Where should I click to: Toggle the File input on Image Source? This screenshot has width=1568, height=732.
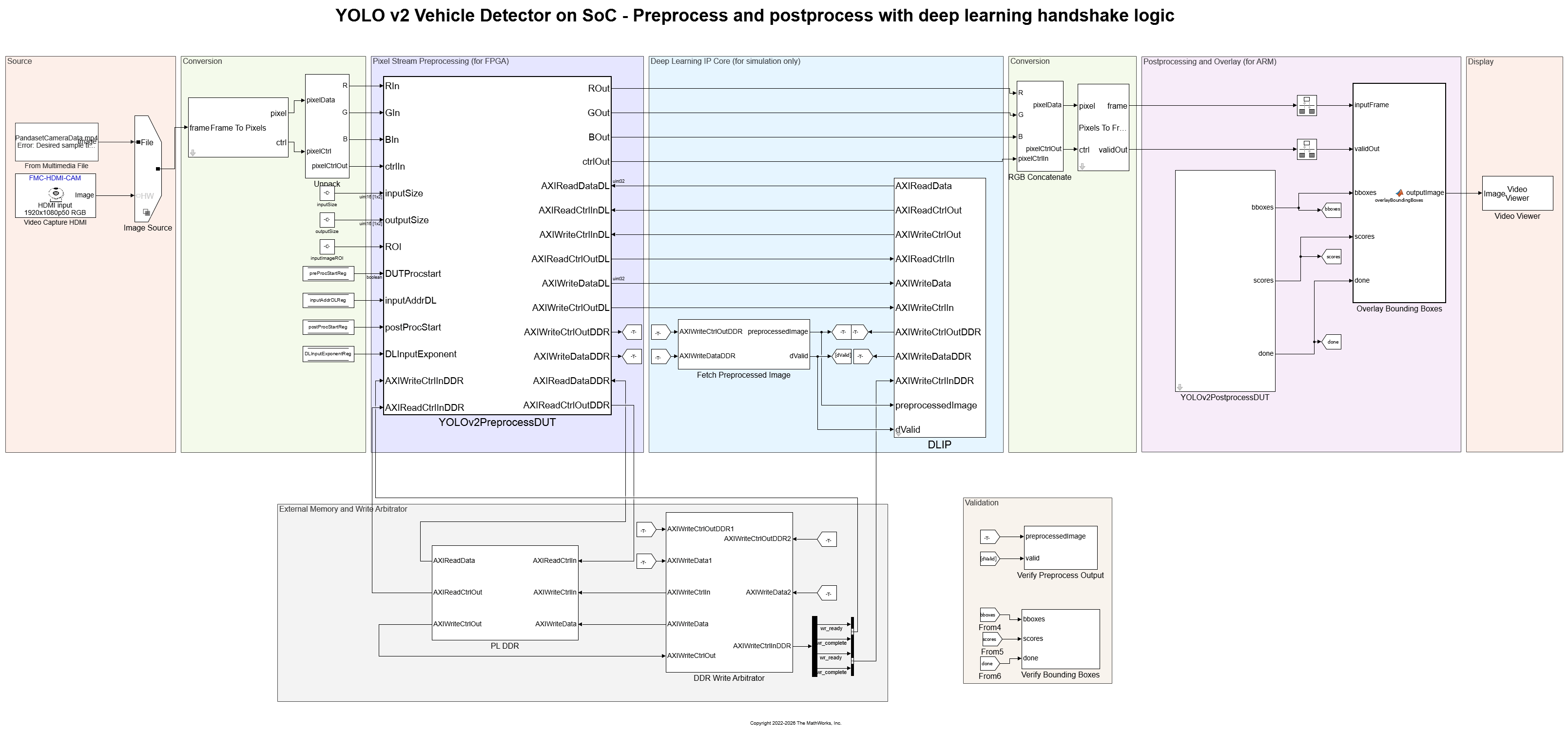click(145, 142)
